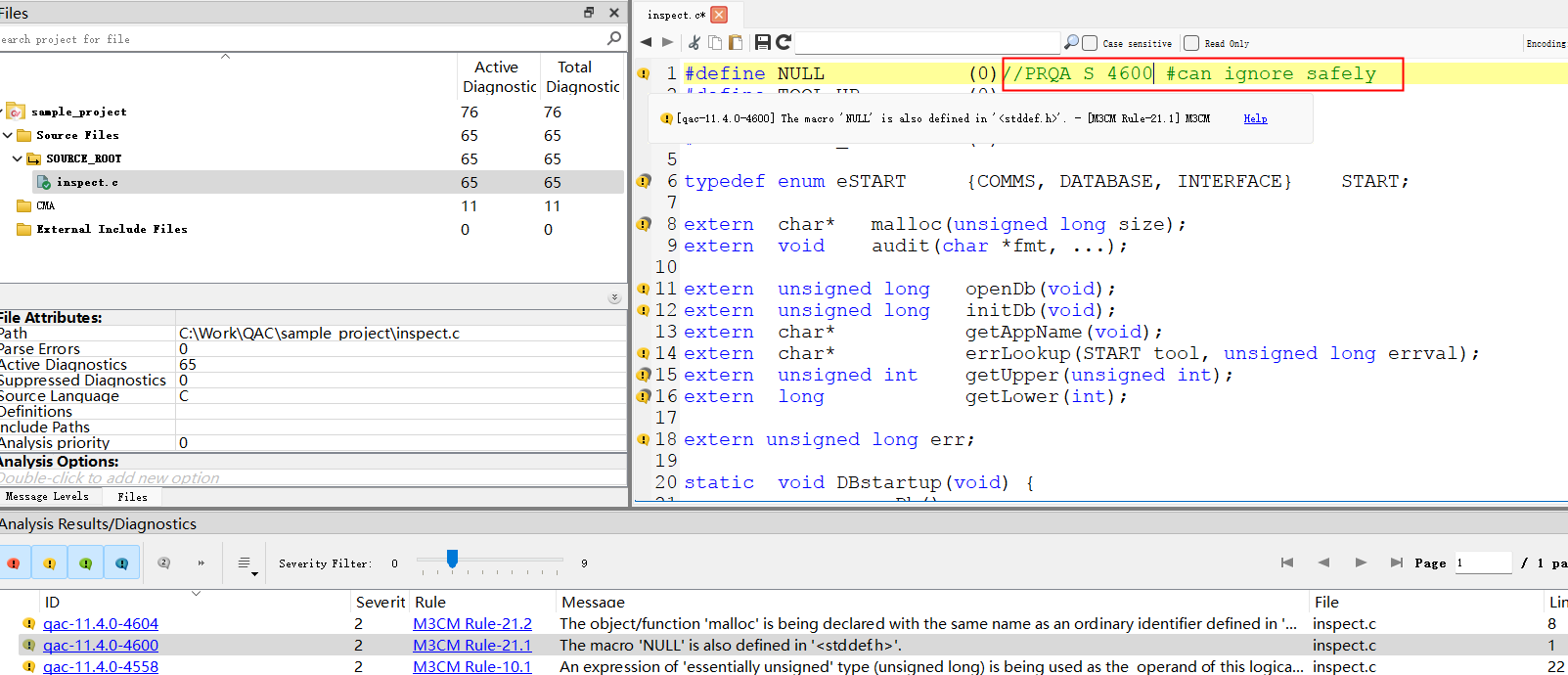Collapse the Source Files folder
Screen dimensions: 1568x675
[x=8, y=135]
